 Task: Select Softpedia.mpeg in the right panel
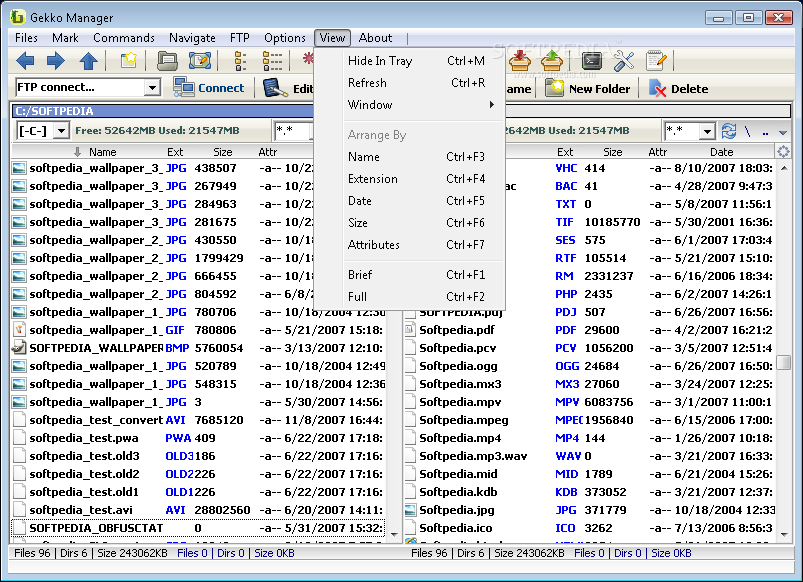click(589, 420)
